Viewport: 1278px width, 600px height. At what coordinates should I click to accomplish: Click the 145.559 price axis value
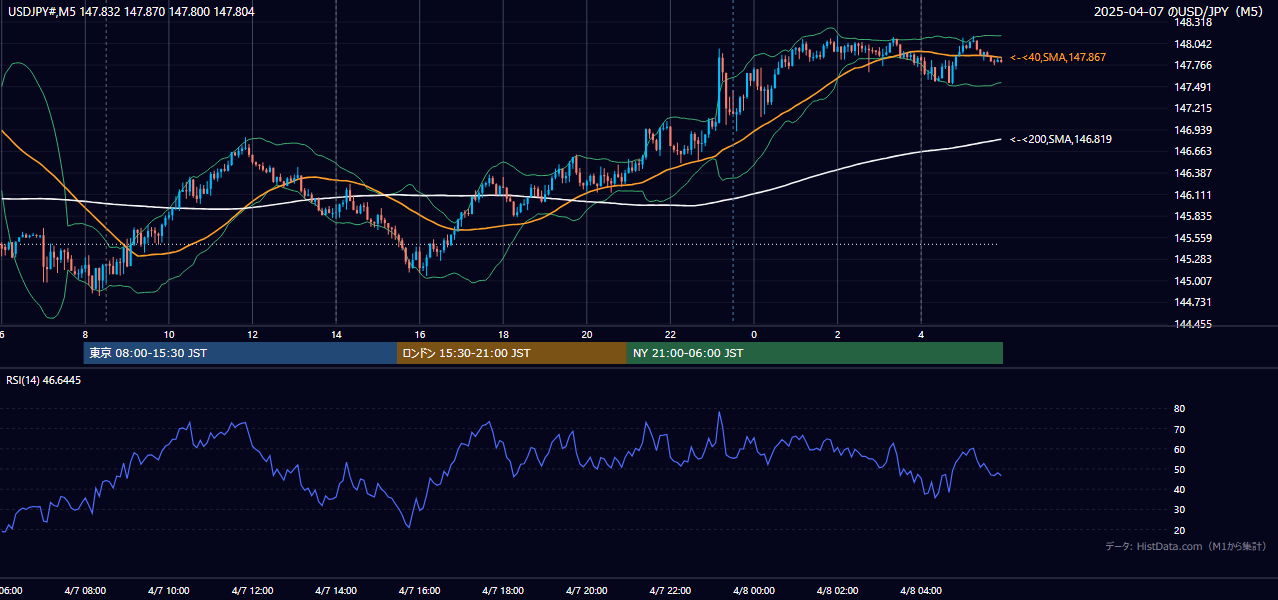coord(1193,238)
